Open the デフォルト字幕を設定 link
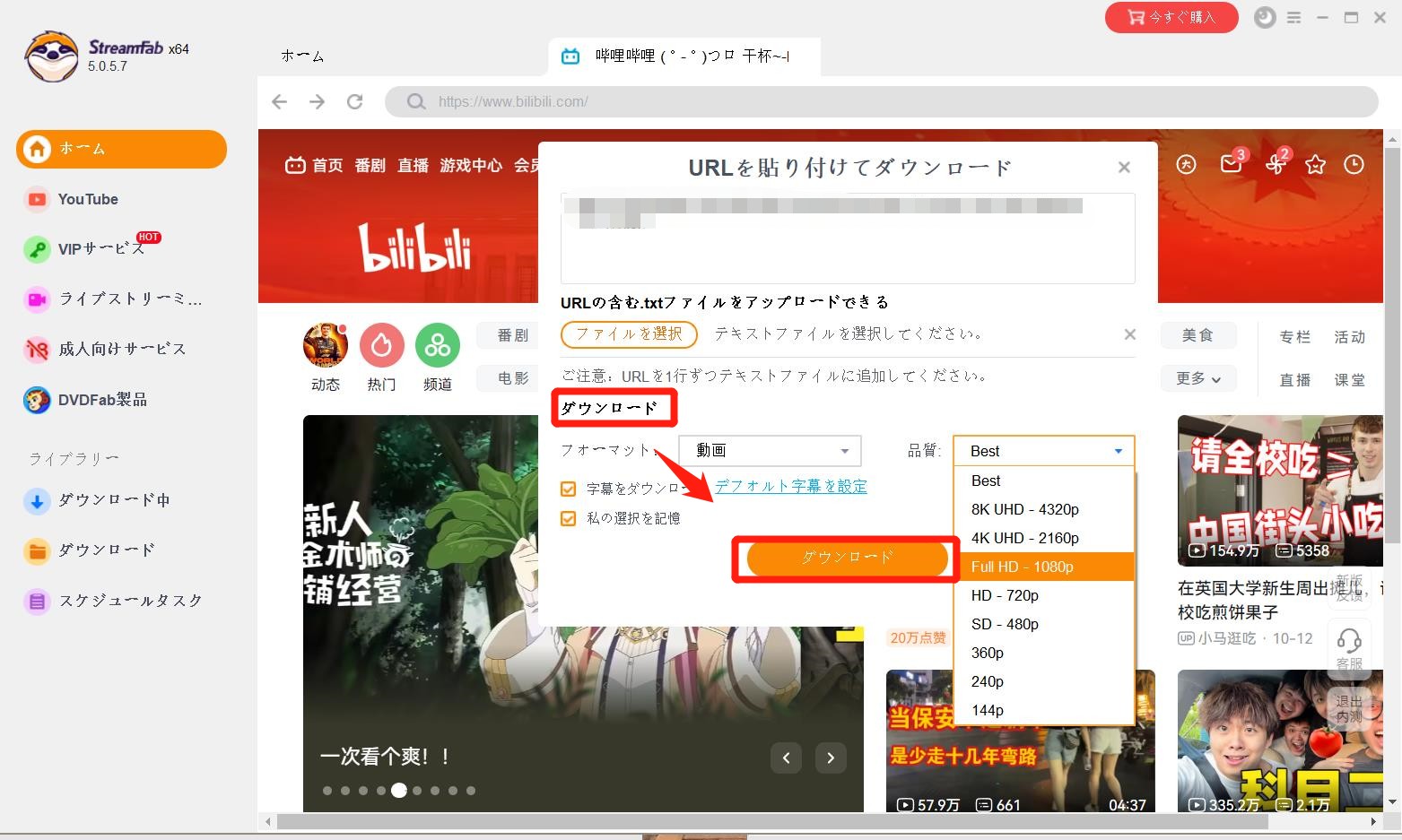 click(791, 486)
